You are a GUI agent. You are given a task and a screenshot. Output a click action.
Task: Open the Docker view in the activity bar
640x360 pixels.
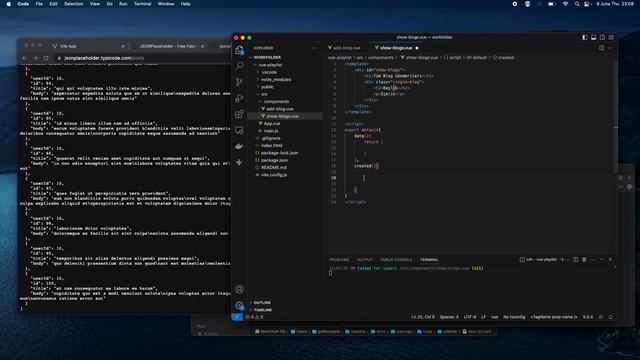(x=240, y=146)
